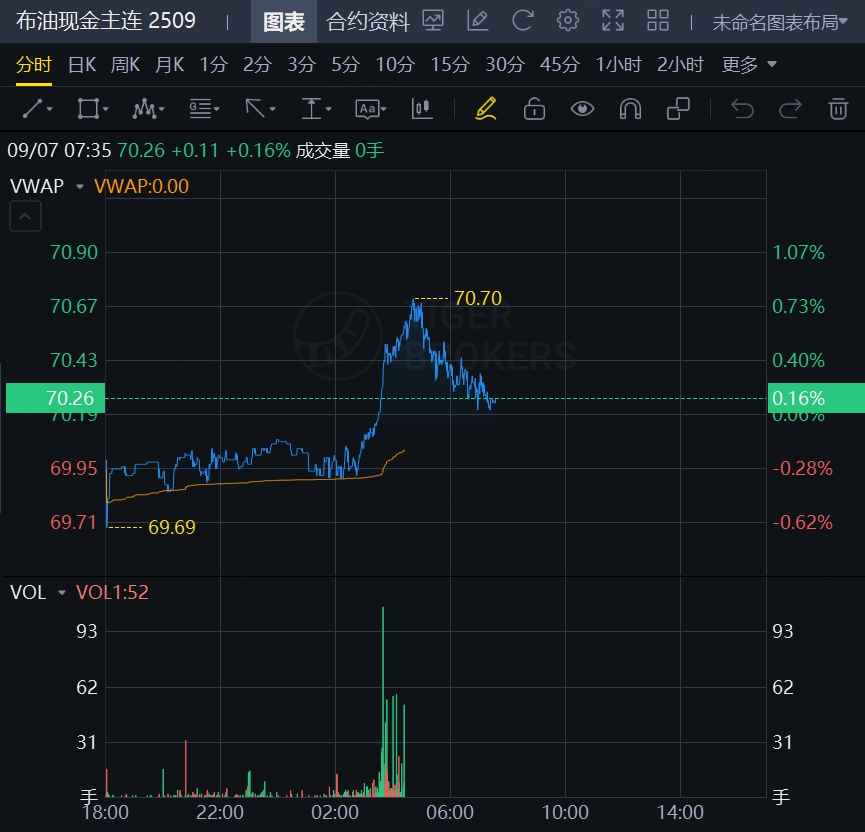Viewport: 865px width, 832px height.
Task: Expand the 更多 timeframe dropdown
Action: [x=749, y=65]
